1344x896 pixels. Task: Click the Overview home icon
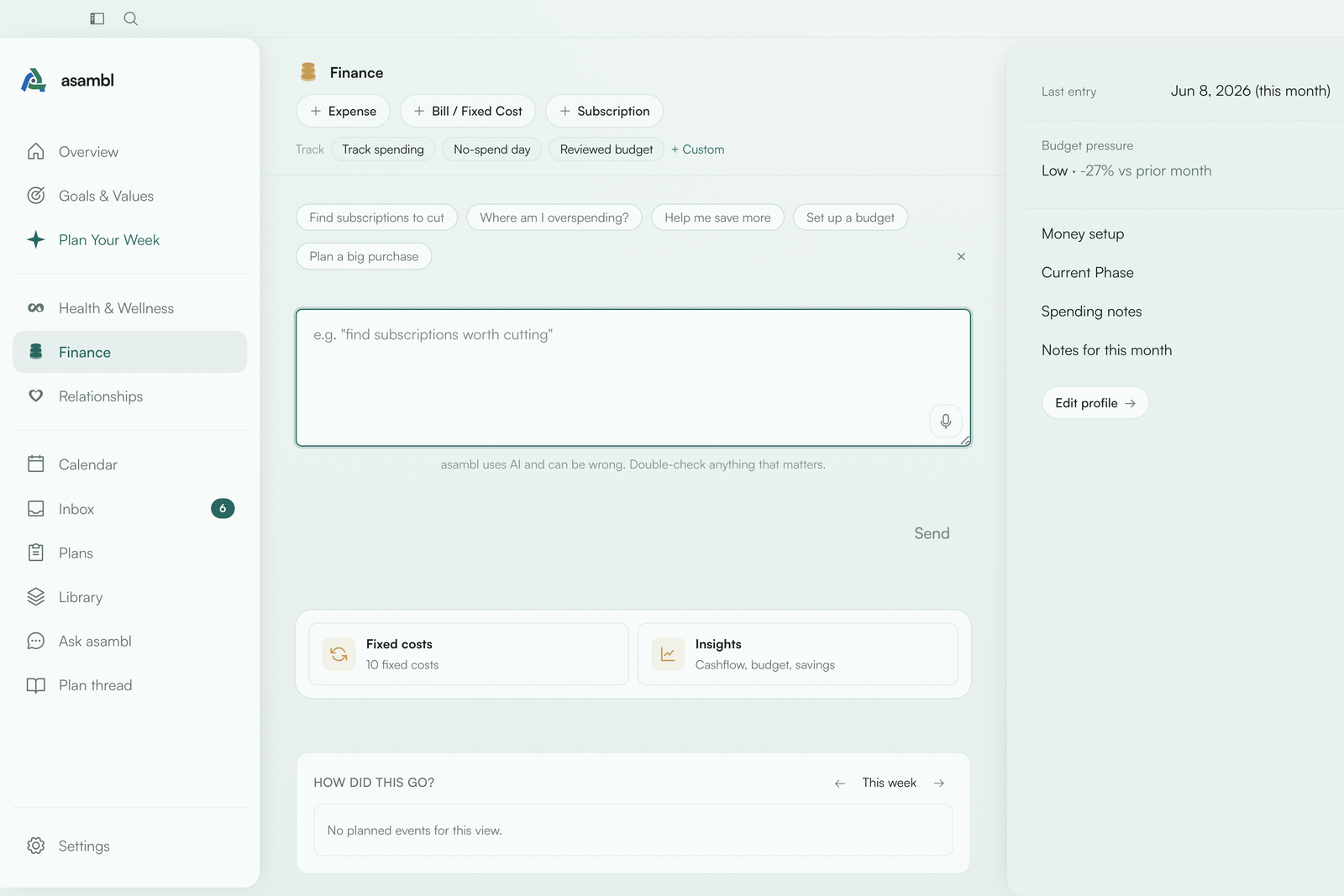36,152
